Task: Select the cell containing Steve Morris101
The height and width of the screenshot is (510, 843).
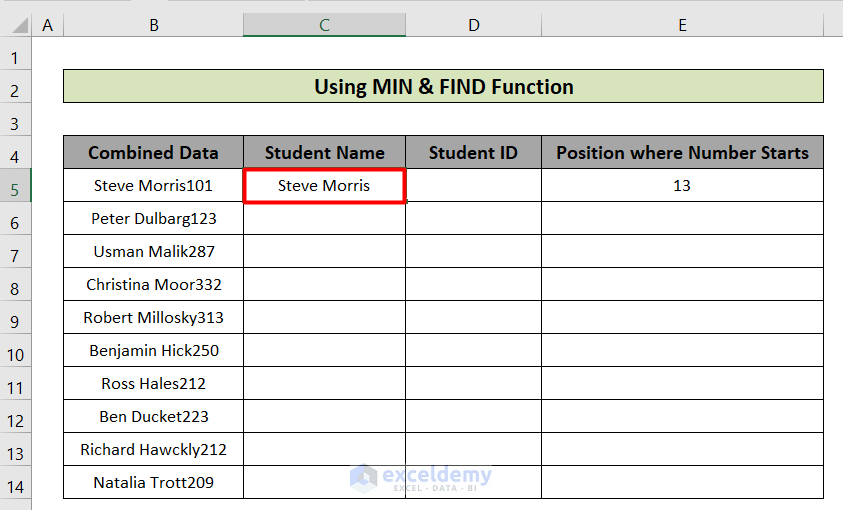Action: (x=153, y=185)
